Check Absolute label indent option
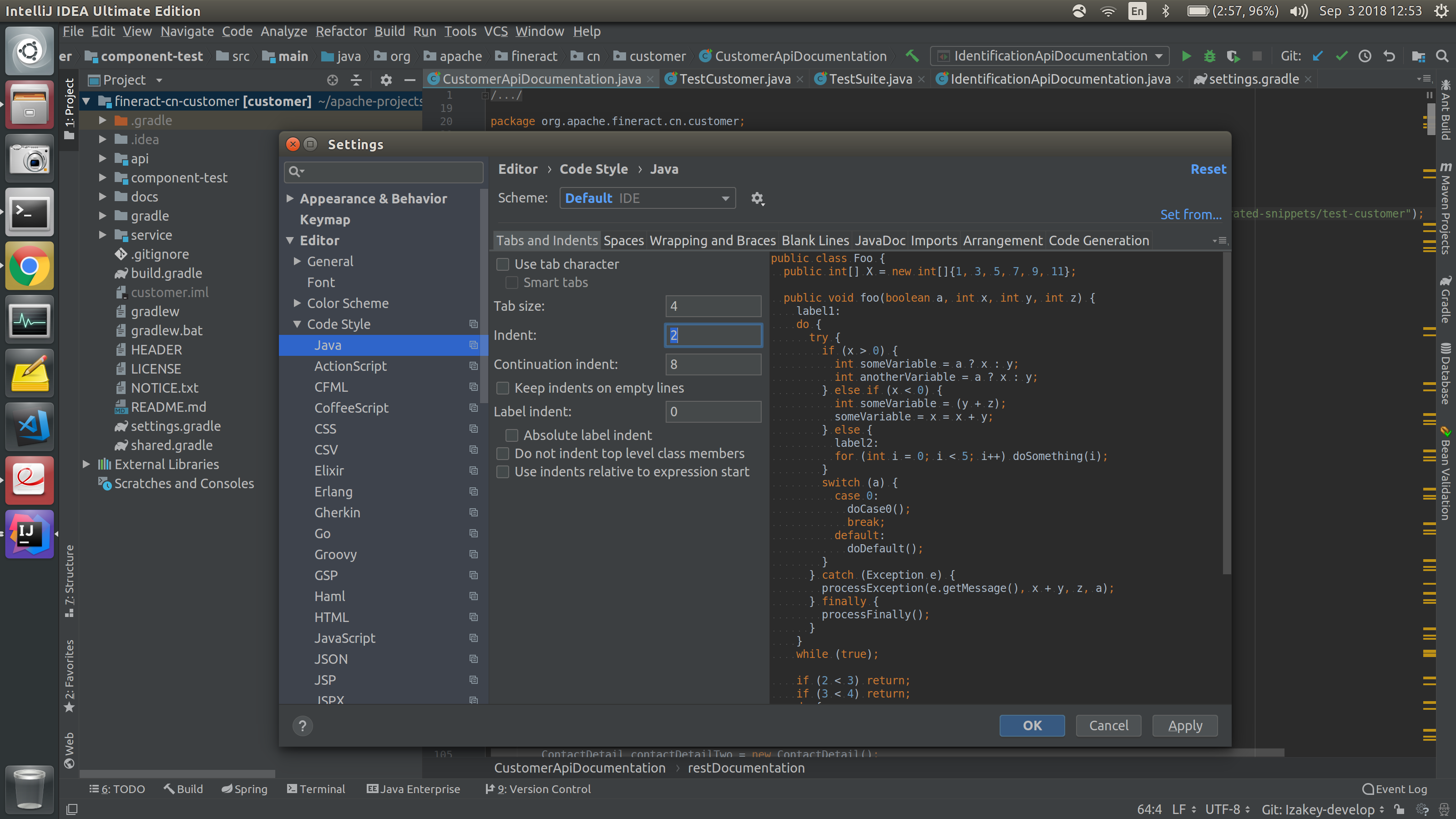The image size is (1456, 819). (511, 435)
